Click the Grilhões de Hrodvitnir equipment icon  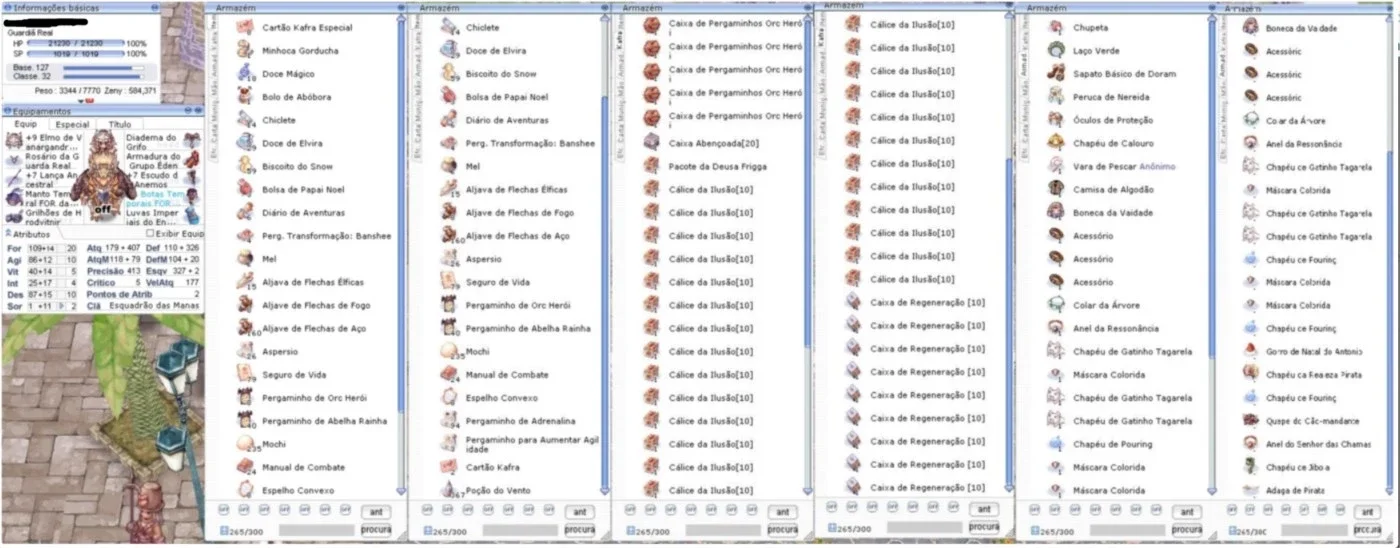pyautogui.click(x=13, y=217)
